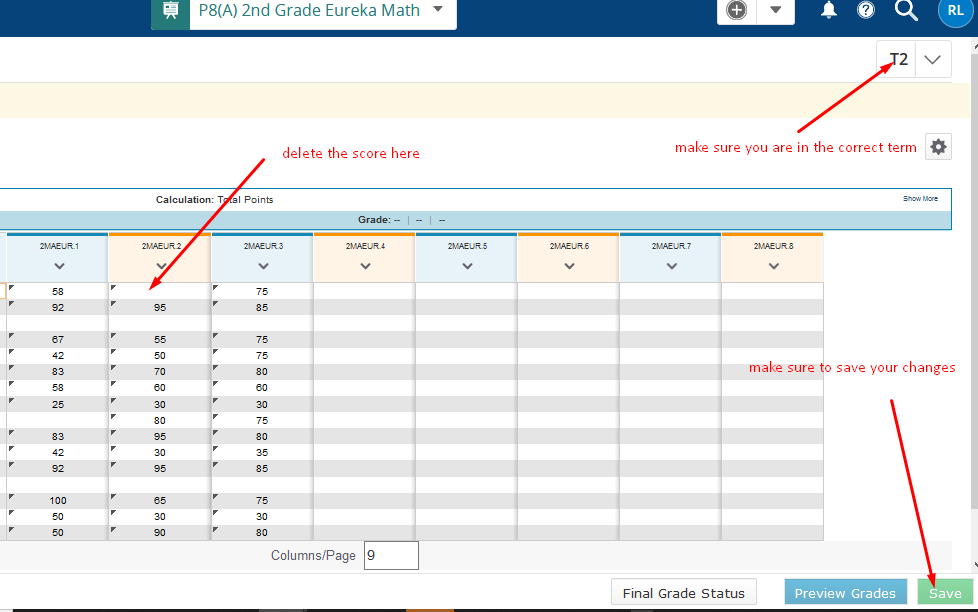978x612 pixels.
Task: Select the score 90 in 2MAEUR.2 column
Action: click(x=160, y=533)
